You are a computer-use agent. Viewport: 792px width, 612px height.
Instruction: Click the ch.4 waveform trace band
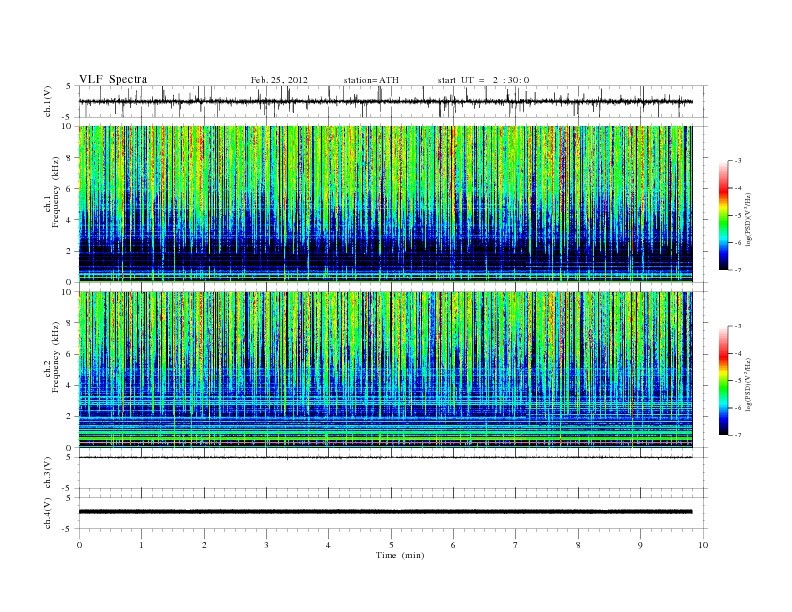point(385,512)
